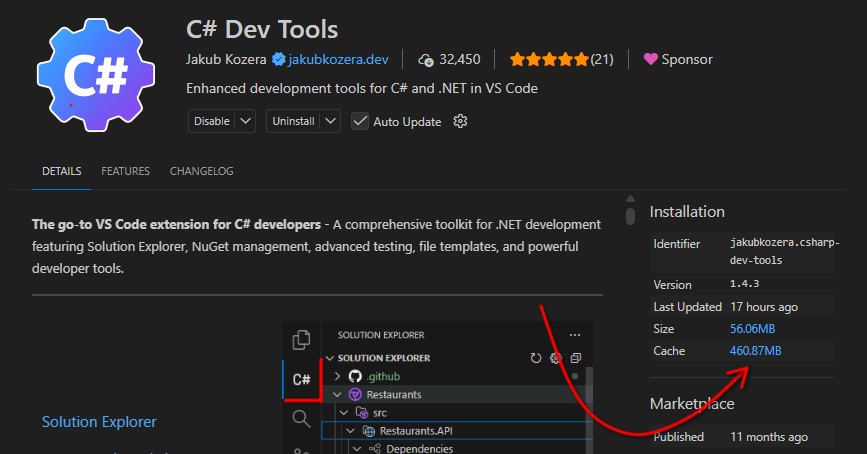The width and height of the screenshot is (867, 454).
Task: Click the Installation heading
Action: [687, 212]
